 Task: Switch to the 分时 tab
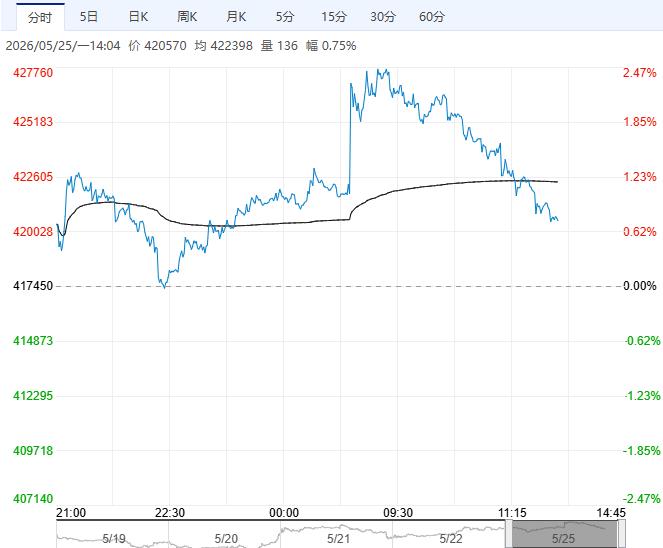[40, 17]
